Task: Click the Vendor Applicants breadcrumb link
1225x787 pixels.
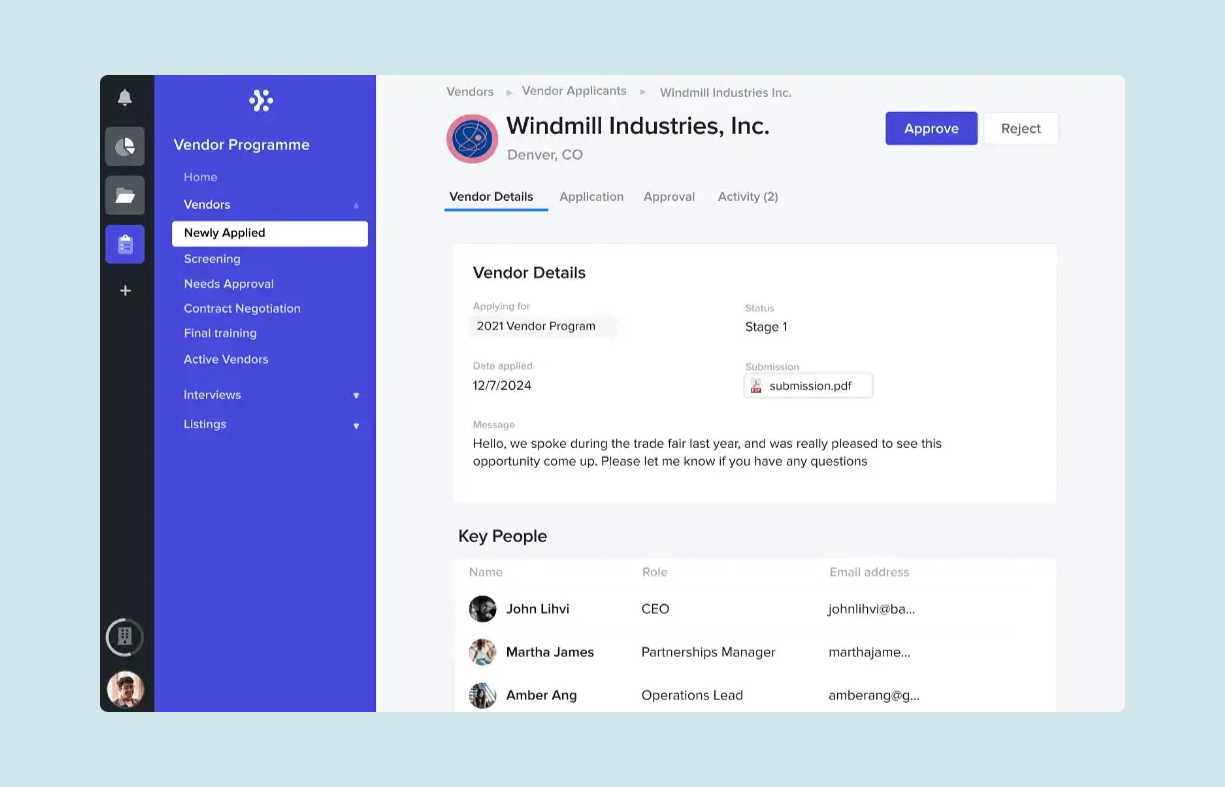Action: [574, 91]
